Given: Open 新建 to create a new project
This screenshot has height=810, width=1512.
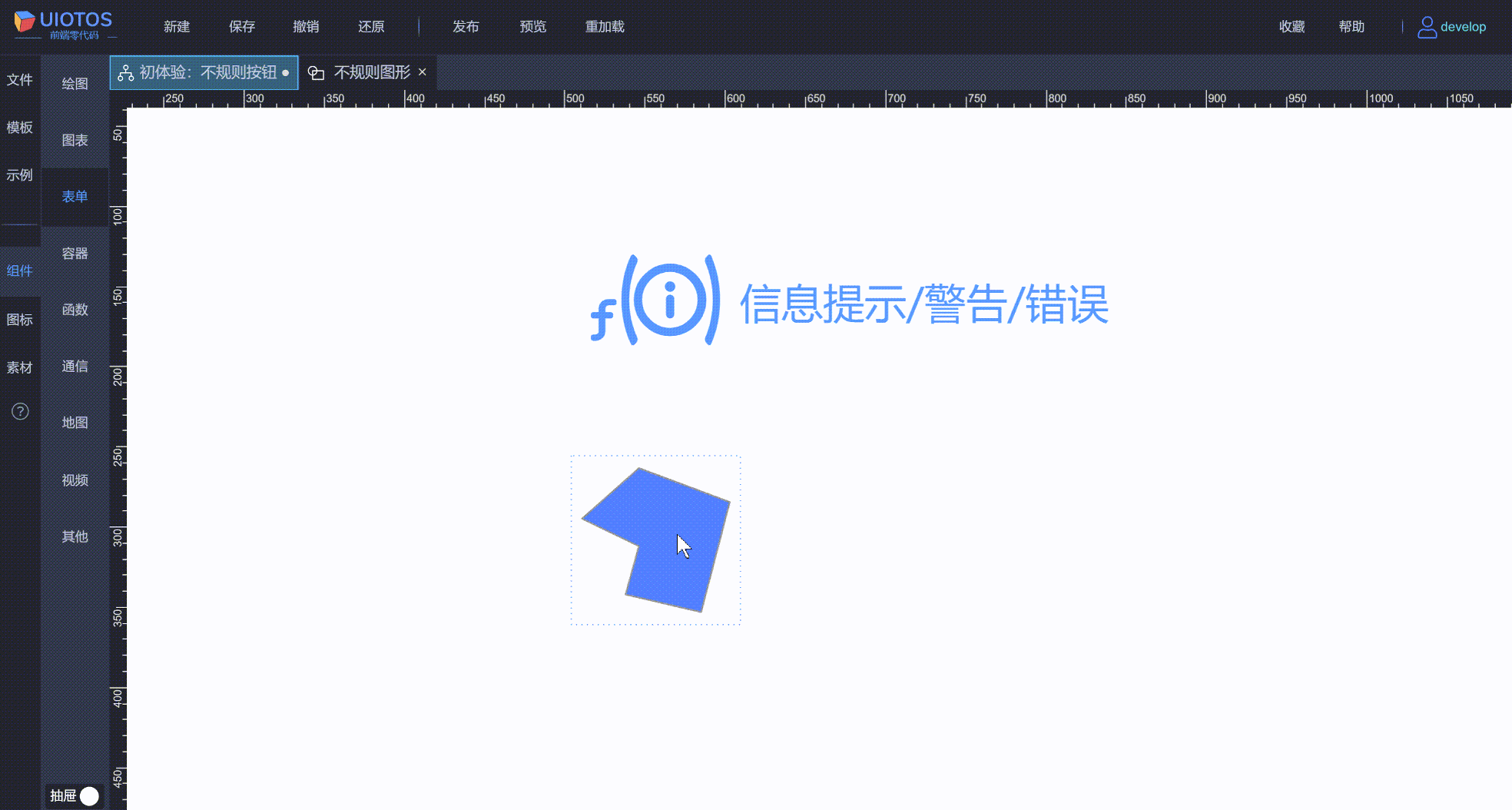Looking at the screenshot, I should click(176, 26).
